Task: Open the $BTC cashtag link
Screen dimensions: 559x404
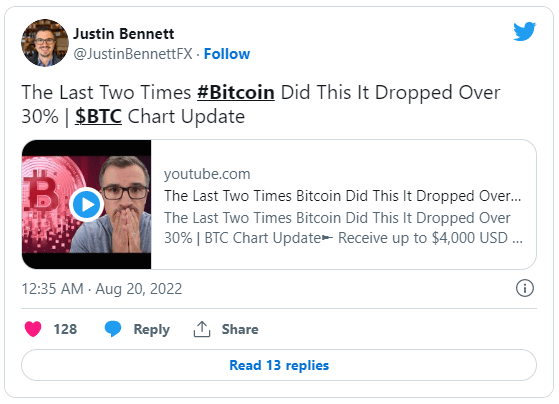Action: 98,116
